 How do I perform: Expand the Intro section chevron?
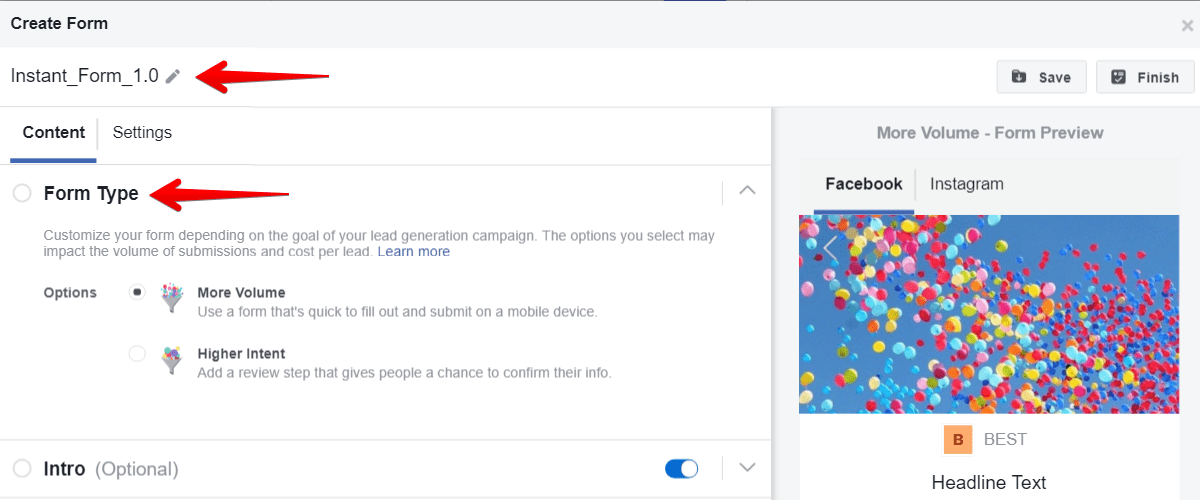point(747,467)
